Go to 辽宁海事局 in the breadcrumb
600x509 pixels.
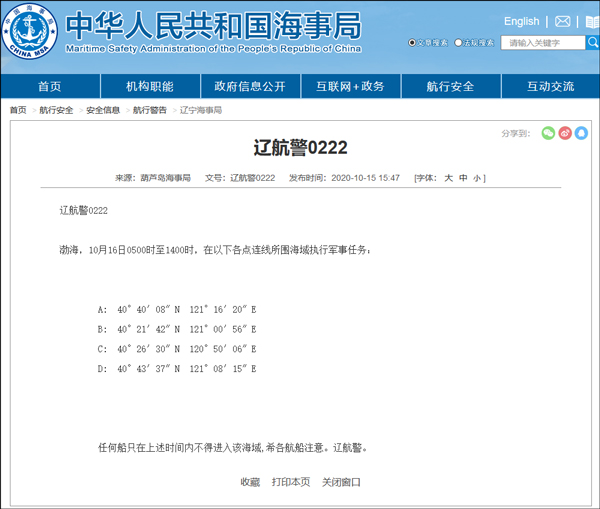click(201, 110)
